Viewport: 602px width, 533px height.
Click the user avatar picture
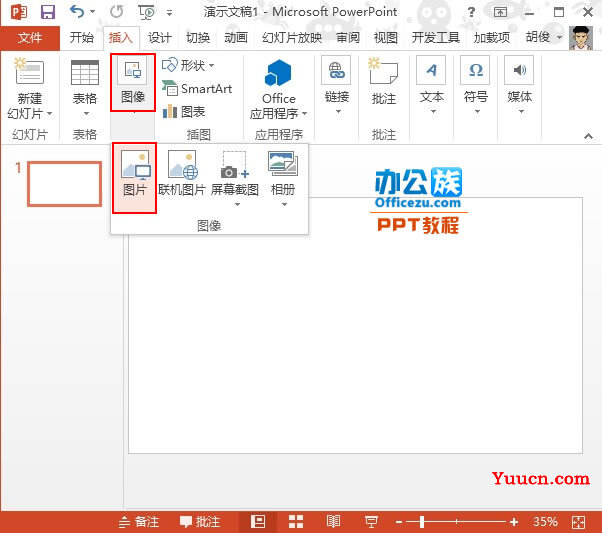(x=580, y=38)
